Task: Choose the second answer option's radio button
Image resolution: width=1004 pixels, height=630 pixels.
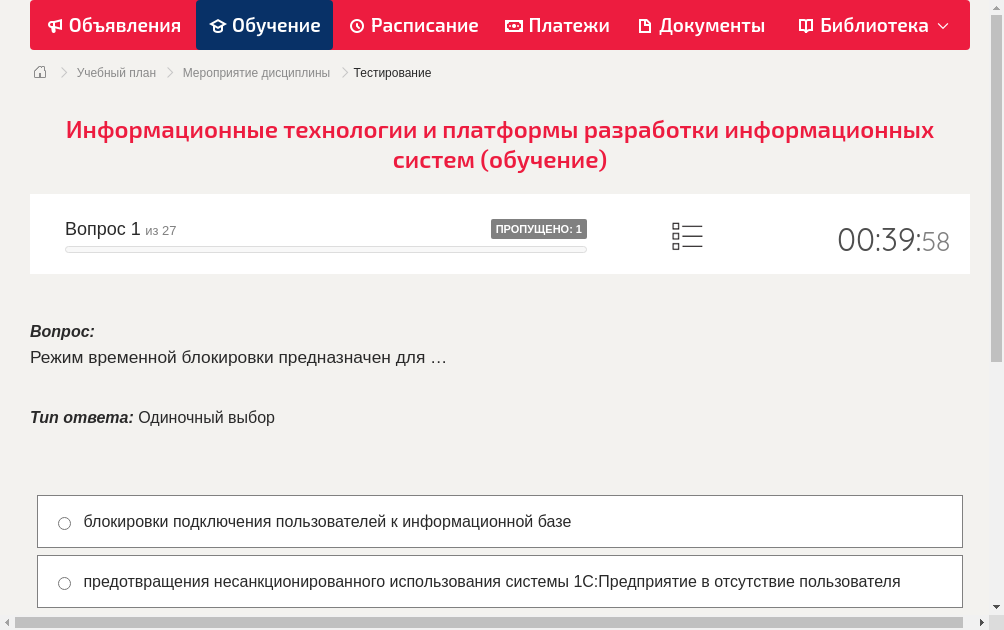Action: (64, 582)
